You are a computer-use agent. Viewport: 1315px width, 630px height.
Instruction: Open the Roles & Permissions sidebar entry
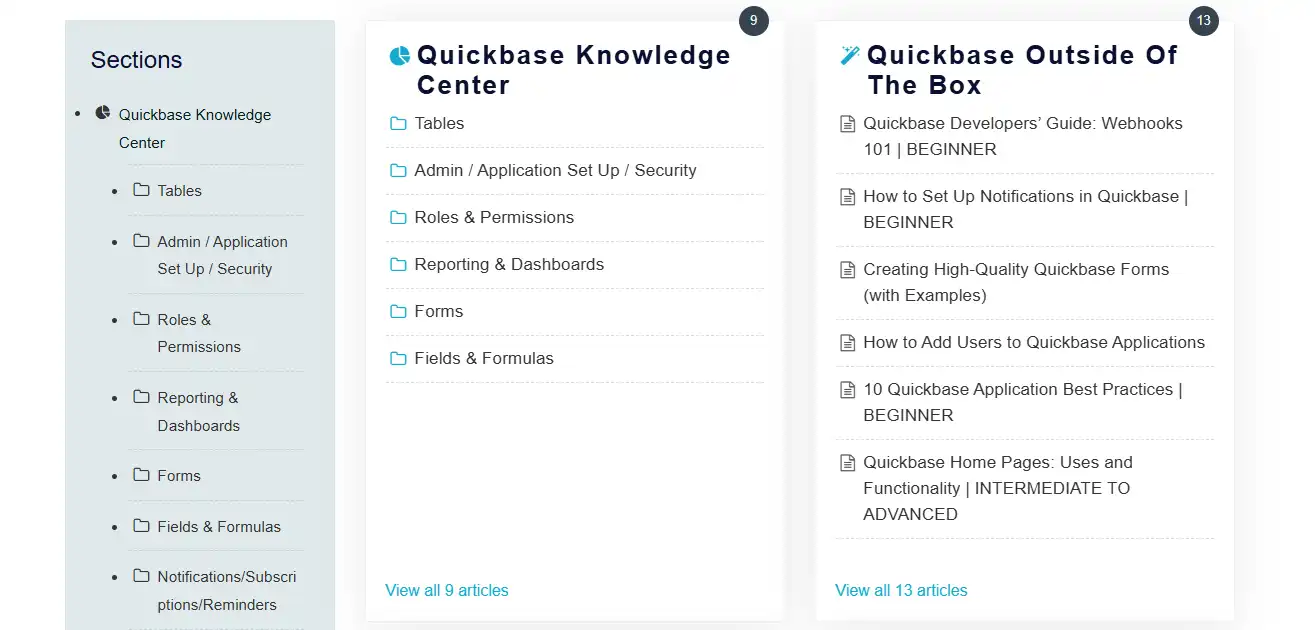[x=198, y=333]
